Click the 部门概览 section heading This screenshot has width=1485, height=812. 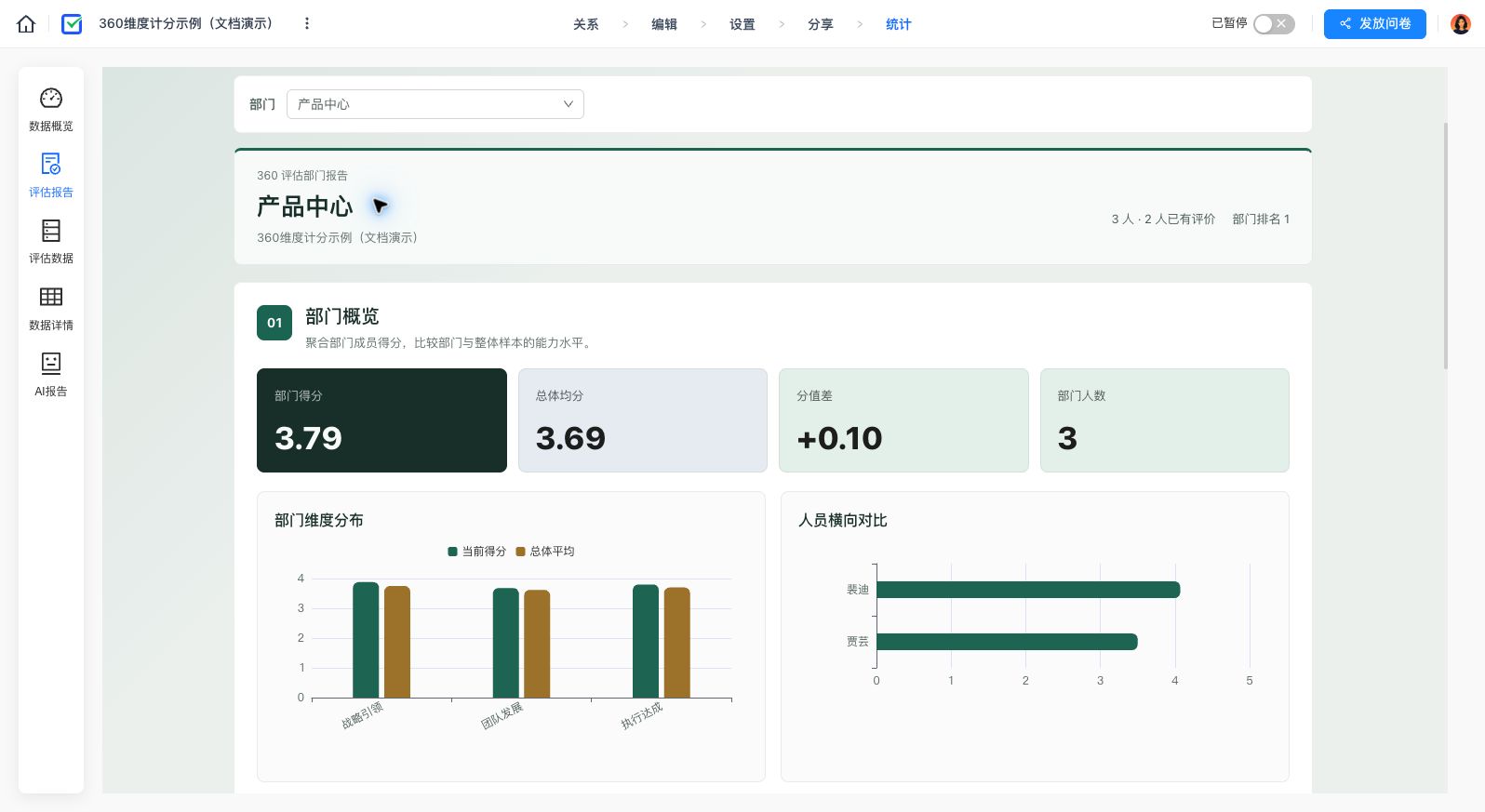(x=342, y=316)
